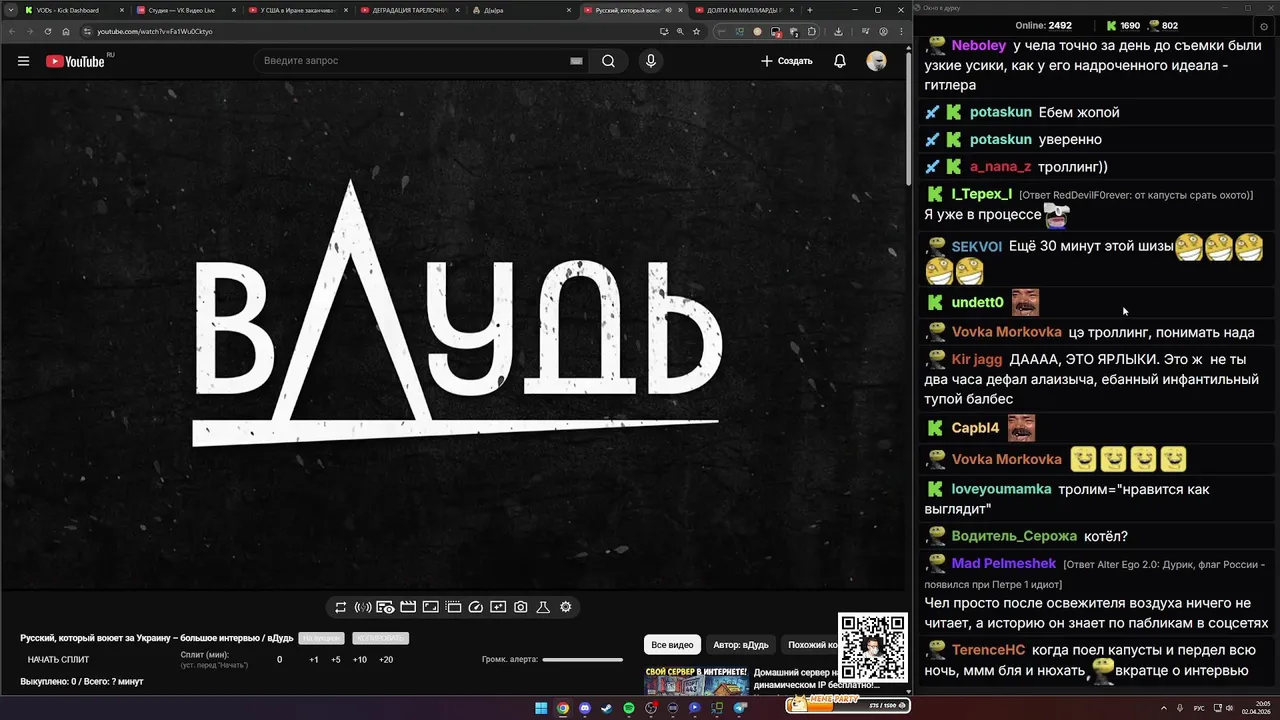Screen dimensions: 1280x720
Task: Add +10 minutes to split
Action: coord(360,660)
